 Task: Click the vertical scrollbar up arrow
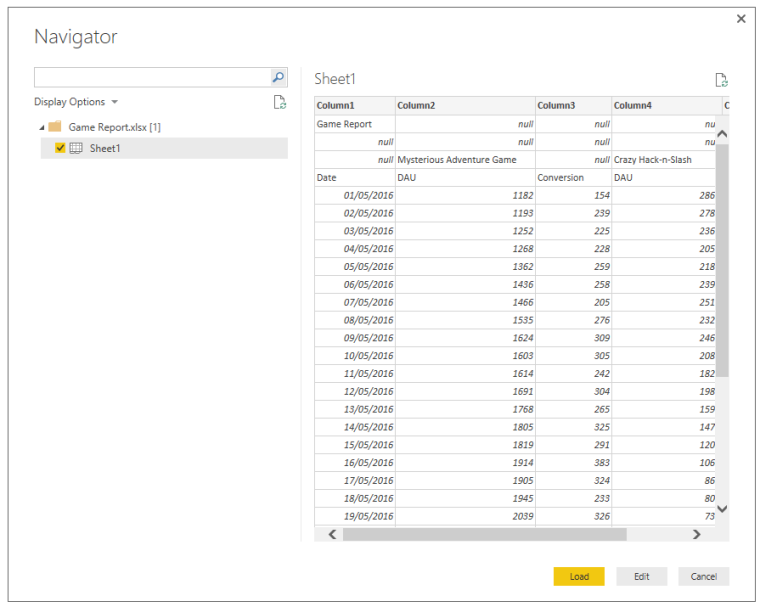(722, 134)
